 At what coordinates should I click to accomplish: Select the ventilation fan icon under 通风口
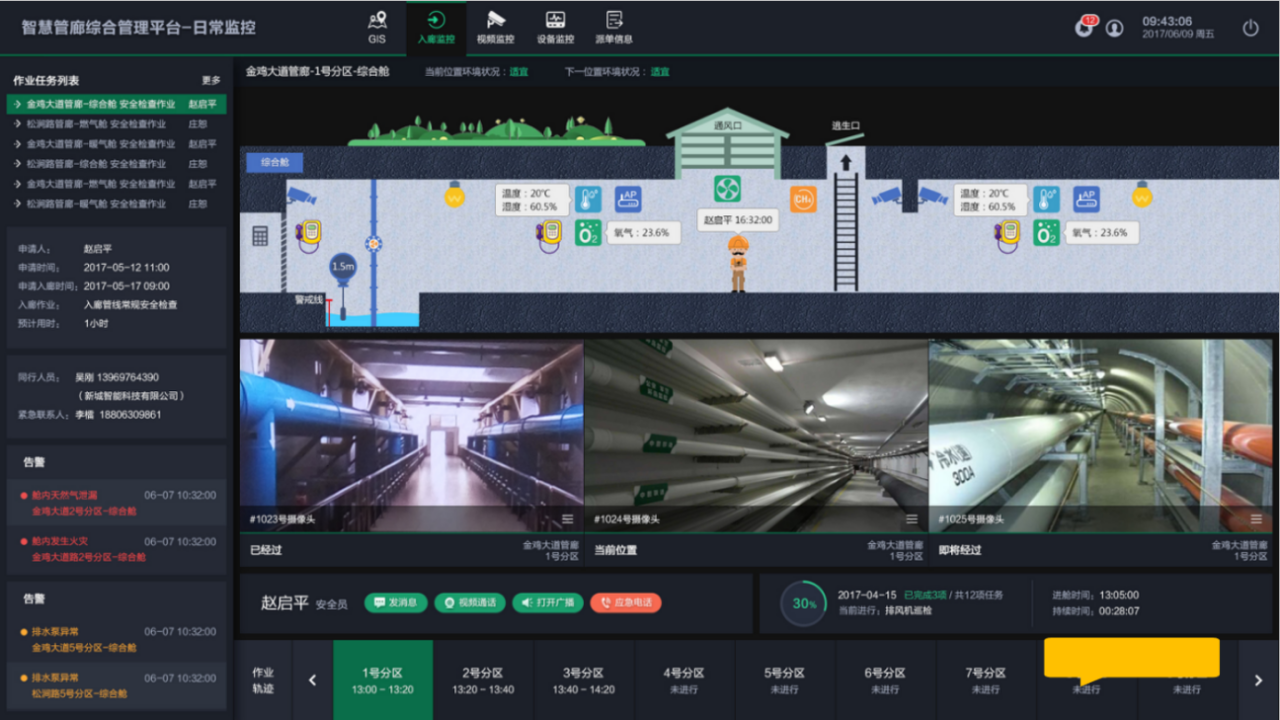727,189
